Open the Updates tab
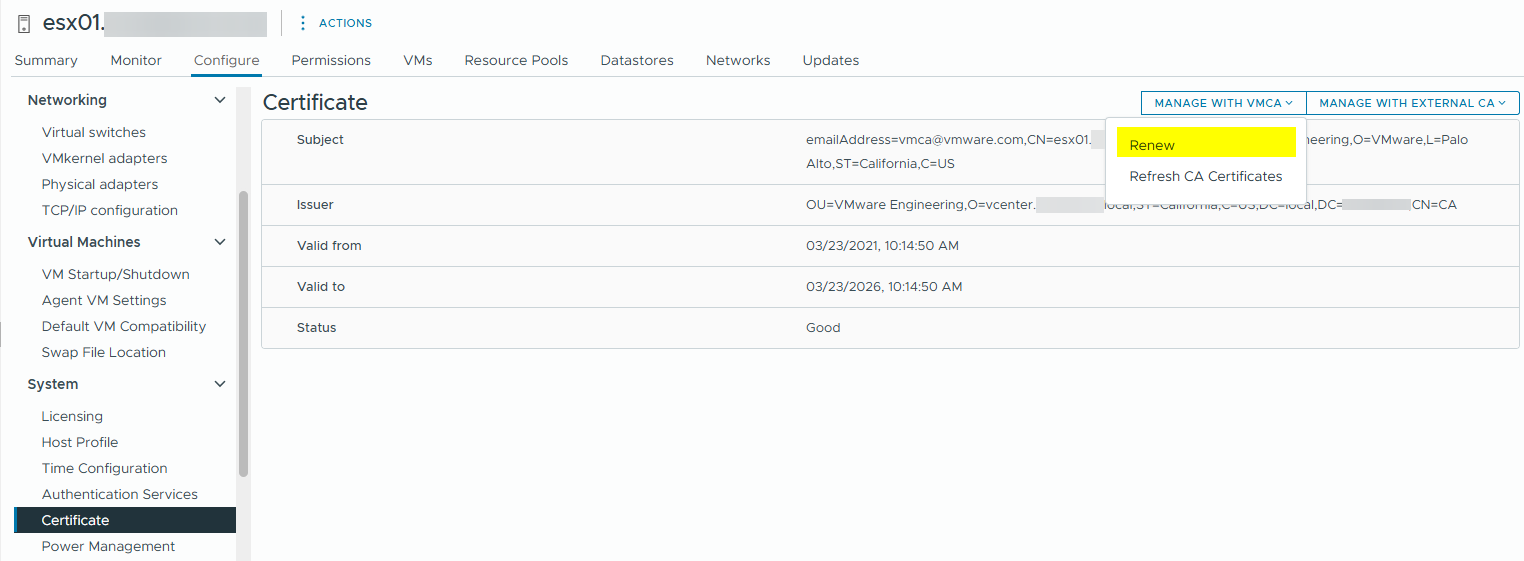Image resolution: width=1524 pixels, height=561 pixels. click(x=830, y=60)
